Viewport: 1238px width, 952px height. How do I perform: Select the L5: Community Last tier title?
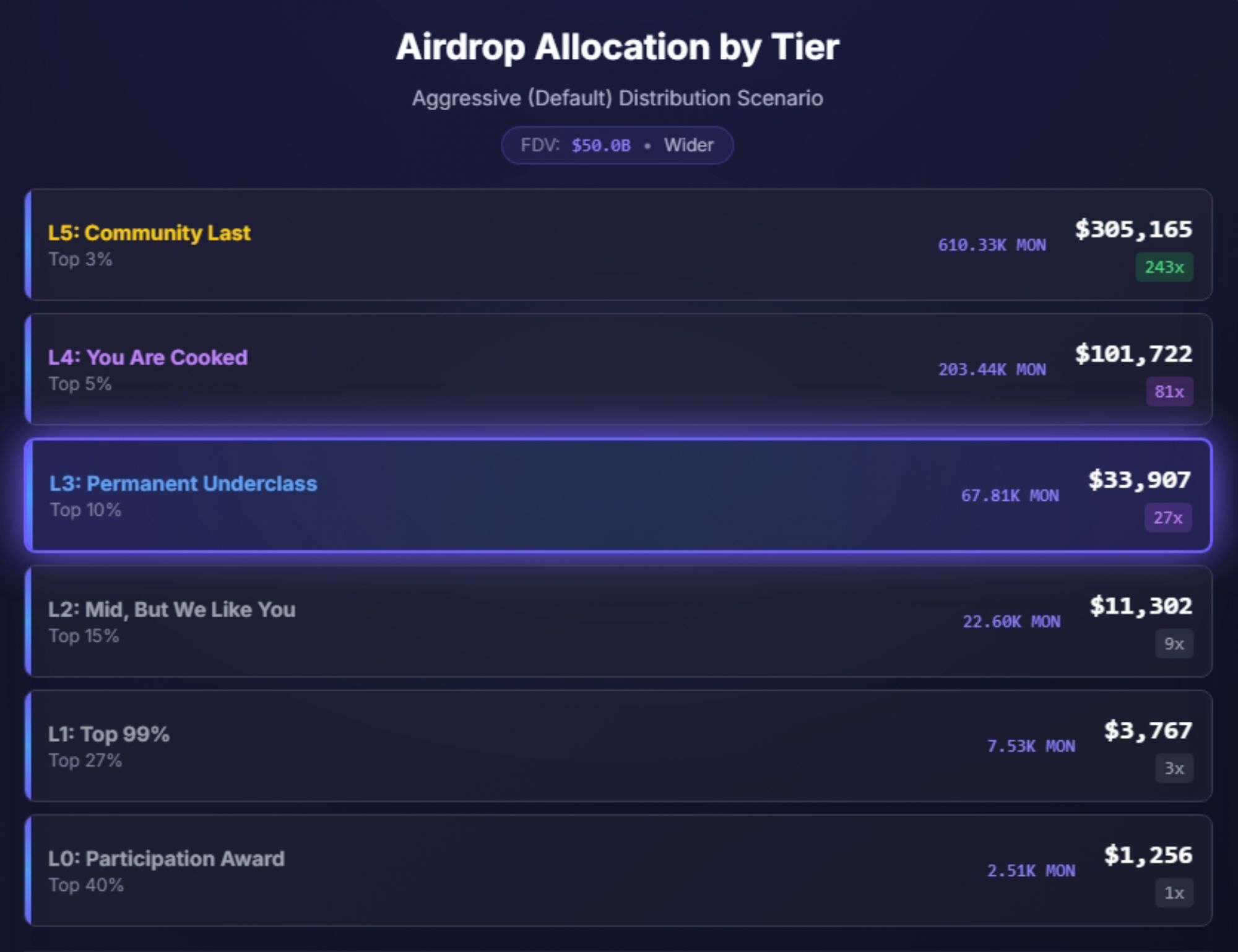pos(149,233)
